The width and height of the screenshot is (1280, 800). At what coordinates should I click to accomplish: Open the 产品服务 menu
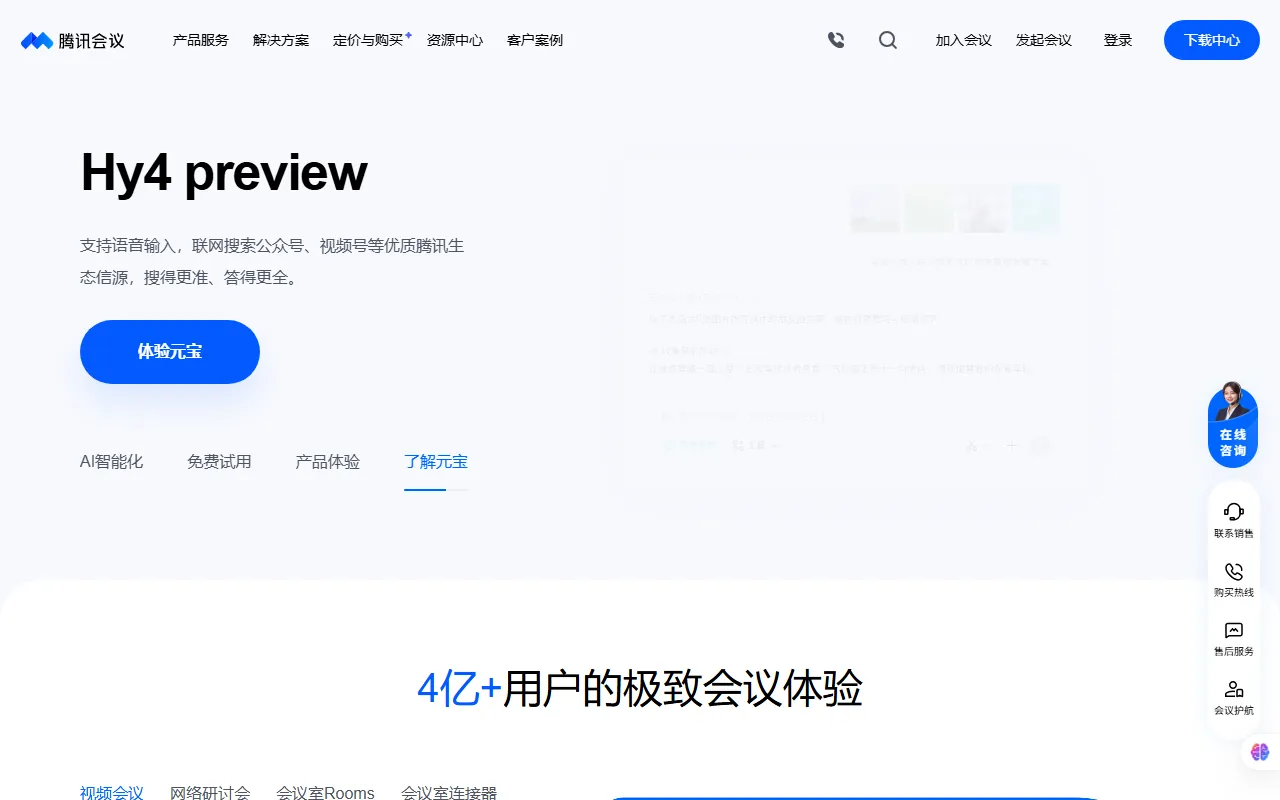[201, 40]
